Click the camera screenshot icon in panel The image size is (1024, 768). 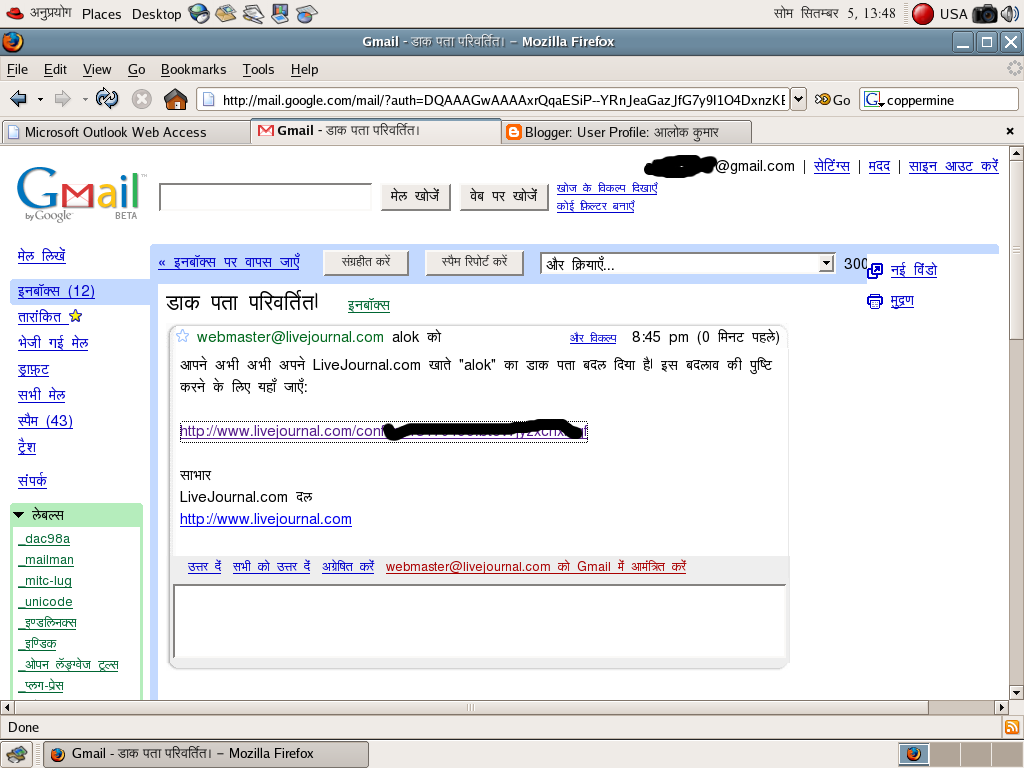click(x=984, y=13)
